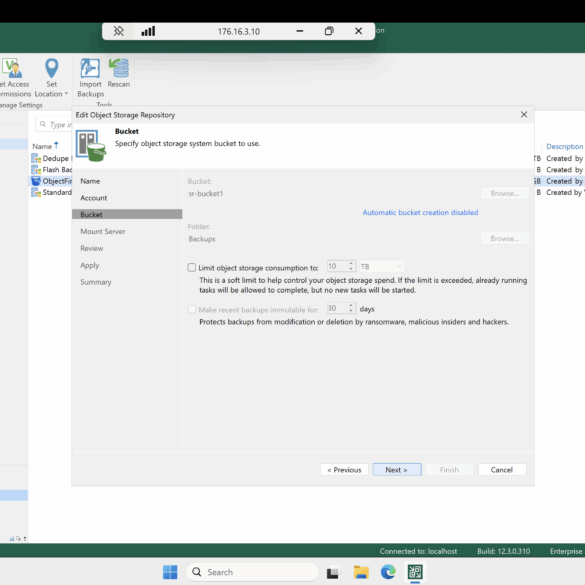The height and width of the screenshot is (585, 585).
Task: Click the sr-bucket1 bucket field
Action: pyautogui.click(x=332, y=194)
